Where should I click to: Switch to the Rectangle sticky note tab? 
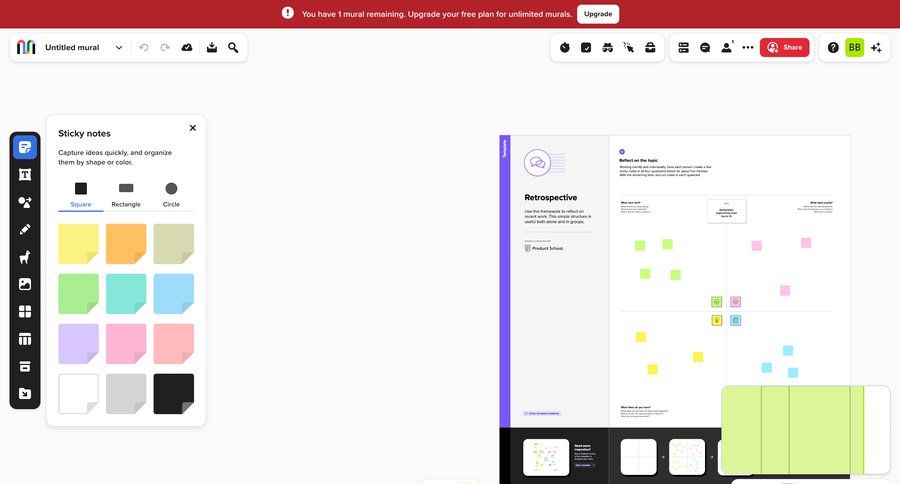pos(126,194)
